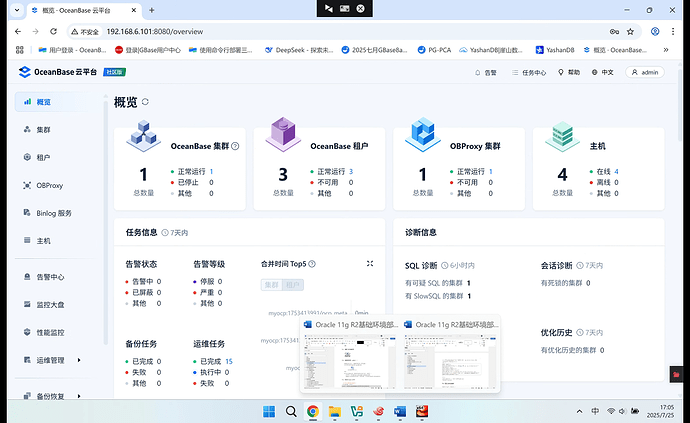This screenshot has height=423, width=690.
Task: Bookmark this page with the star icon
Action: click(x=631, y=32)
